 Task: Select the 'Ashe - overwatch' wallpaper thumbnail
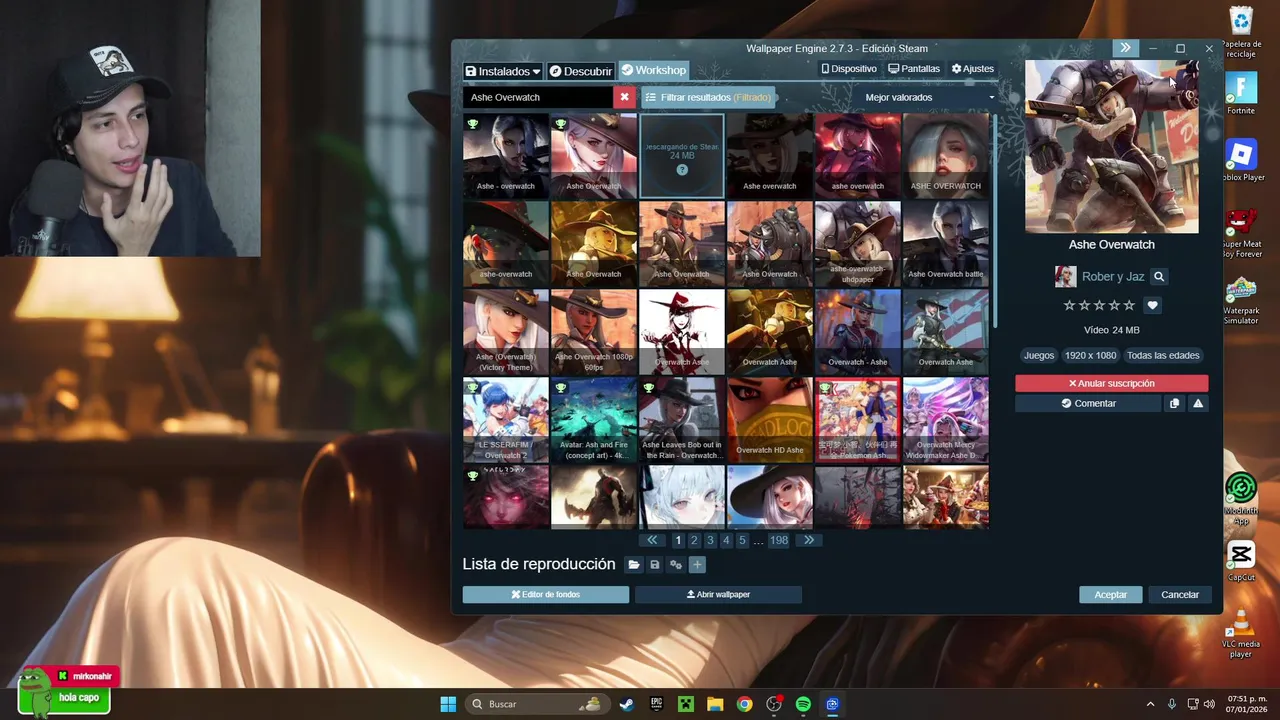(506, 156)
